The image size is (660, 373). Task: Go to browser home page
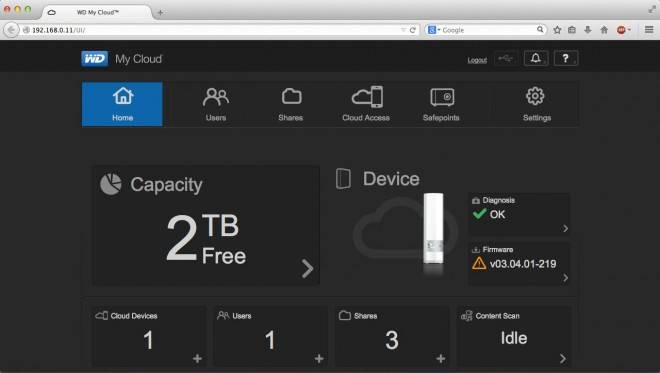pyautogui.click(x=604, y=30)
